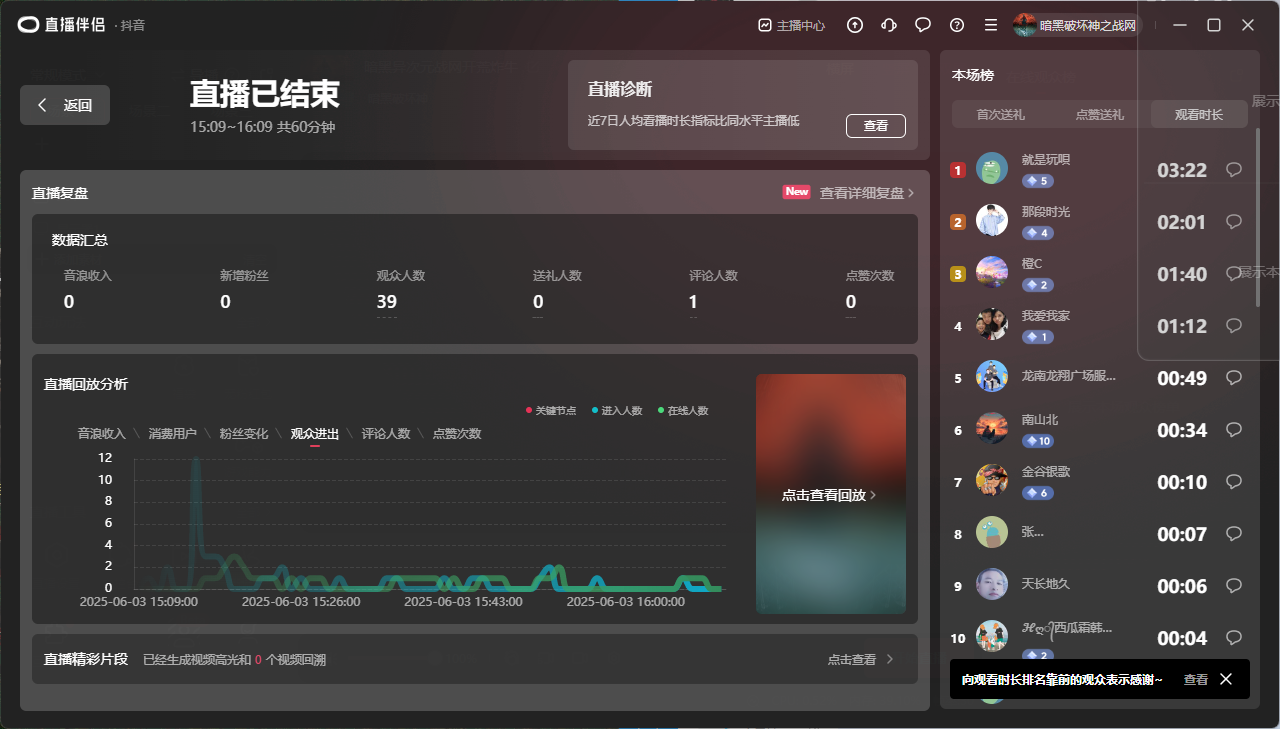Switch to the 粉丝变化 chart tab
This screenshot has width=1280, height=729.
pos(244,434)
